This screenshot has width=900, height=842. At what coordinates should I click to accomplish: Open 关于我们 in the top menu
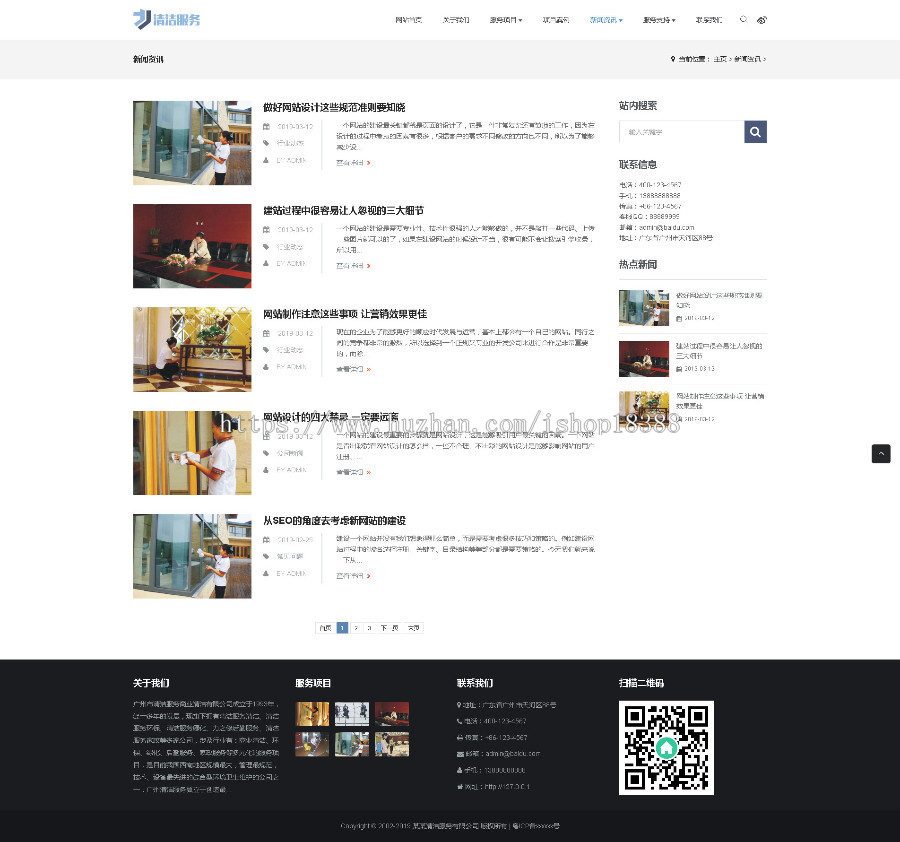tap(456, 20)
